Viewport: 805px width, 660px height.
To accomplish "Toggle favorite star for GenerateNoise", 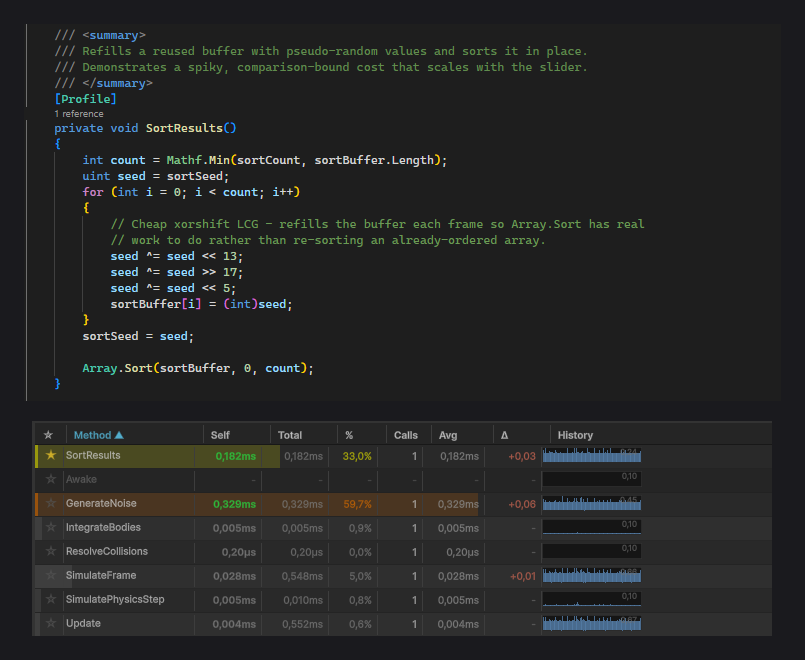I will 51,503.
